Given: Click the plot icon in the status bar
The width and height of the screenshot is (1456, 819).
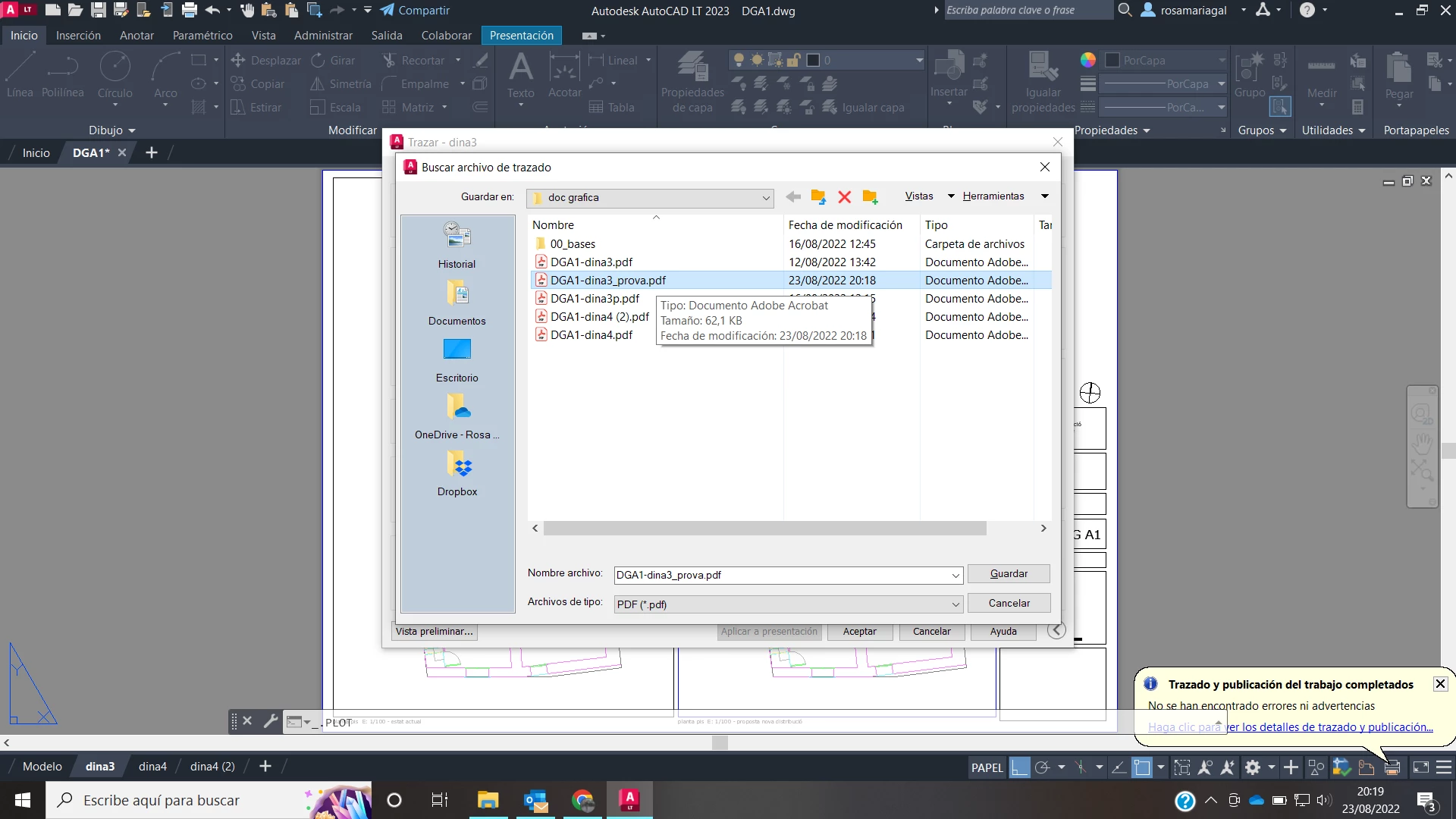Looking at the screenshot, I should (x=1392, y=767).
